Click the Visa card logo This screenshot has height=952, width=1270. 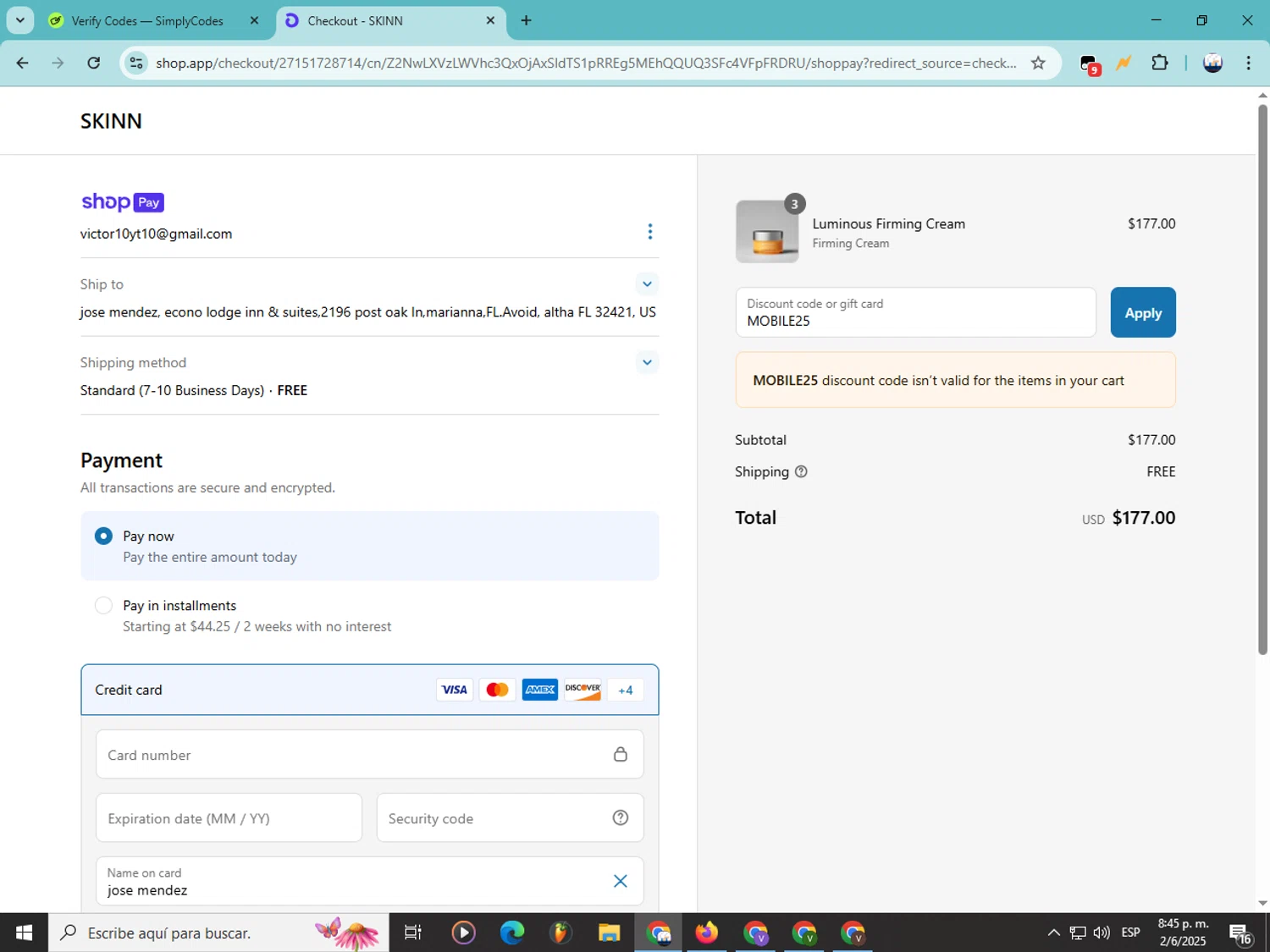pos(455,690)
